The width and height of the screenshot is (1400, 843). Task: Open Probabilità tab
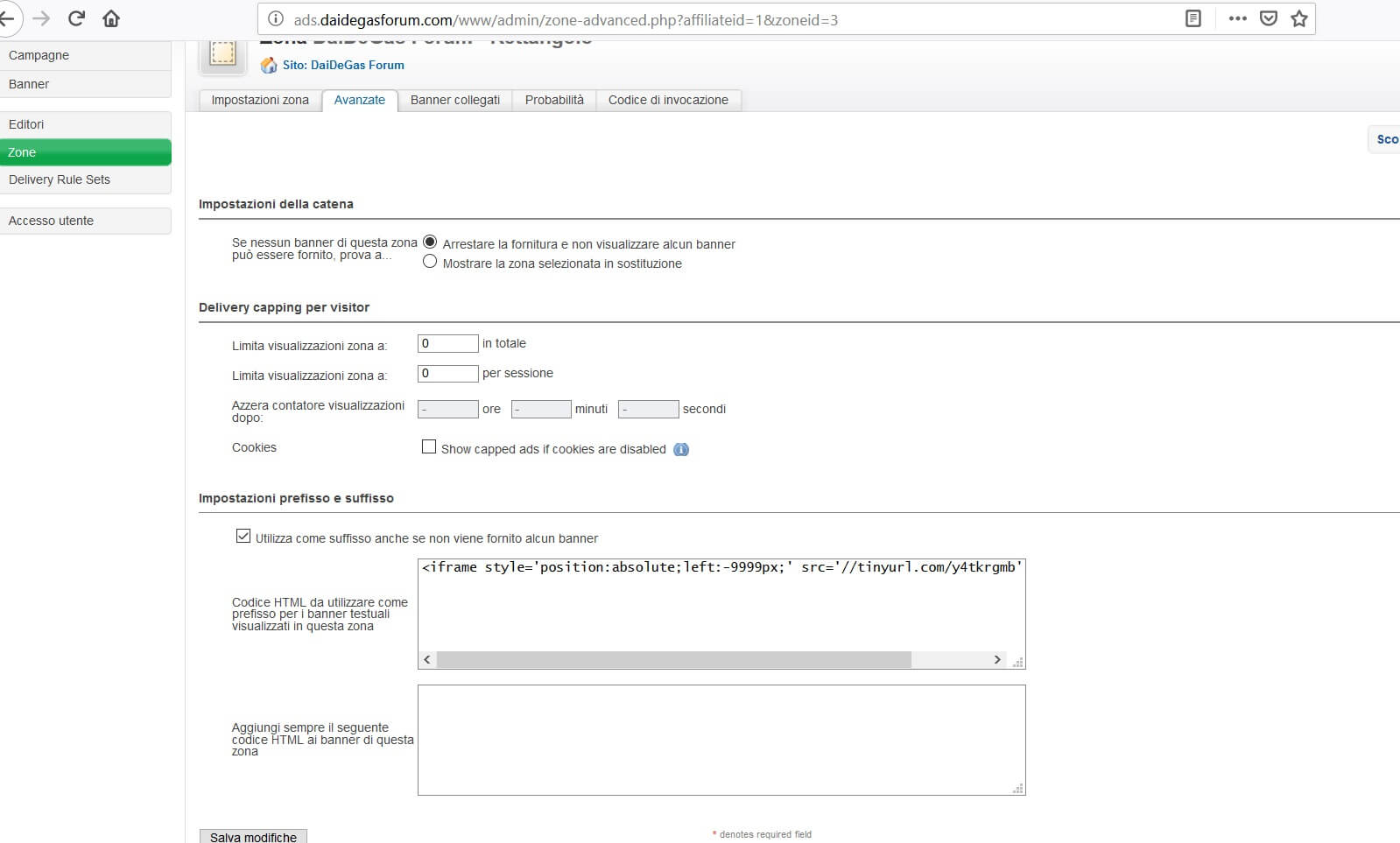click(554, 100)
